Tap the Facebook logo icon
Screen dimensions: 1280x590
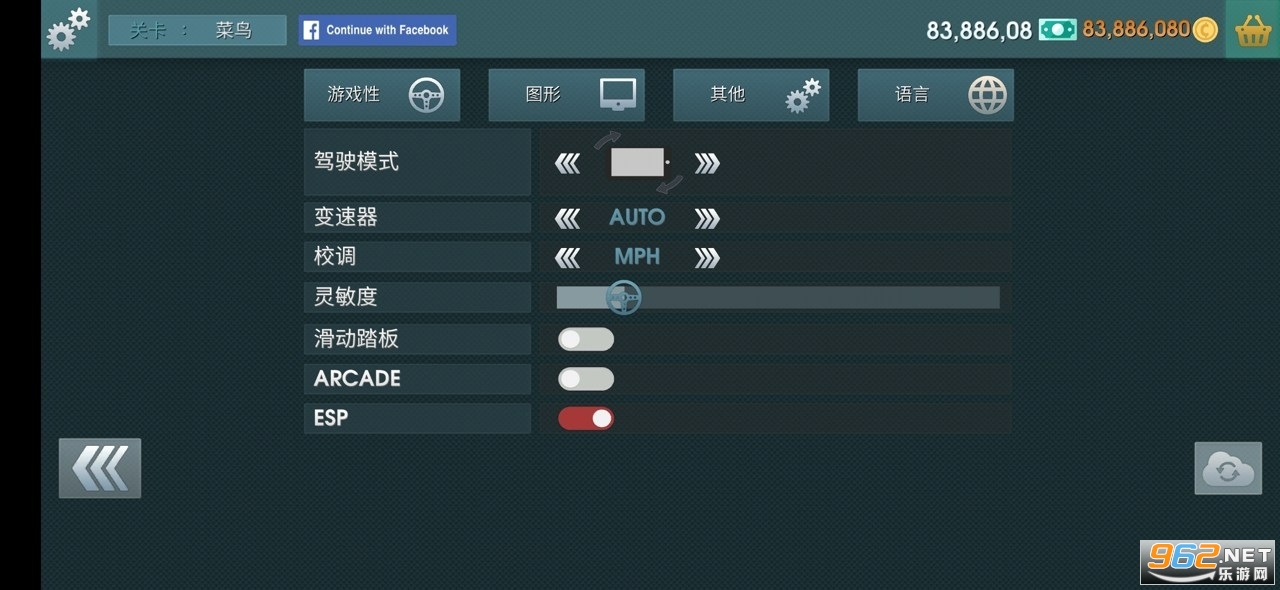coord(311,30)
